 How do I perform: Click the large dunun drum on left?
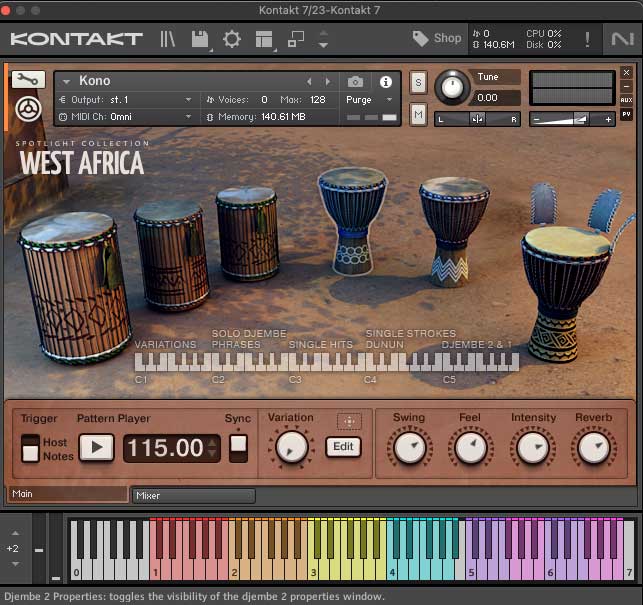74,287
